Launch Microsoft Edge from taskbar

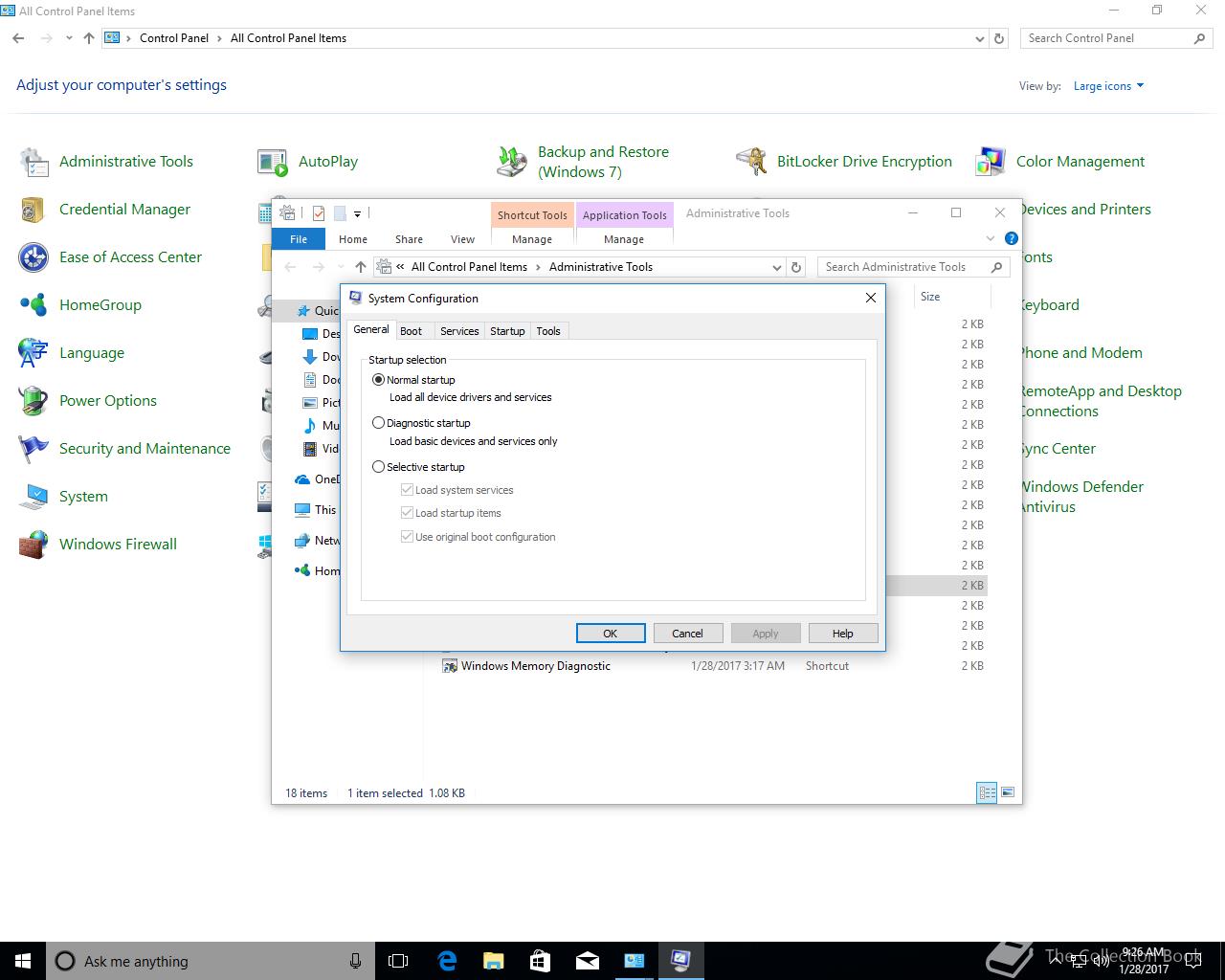tap(447, 961)
